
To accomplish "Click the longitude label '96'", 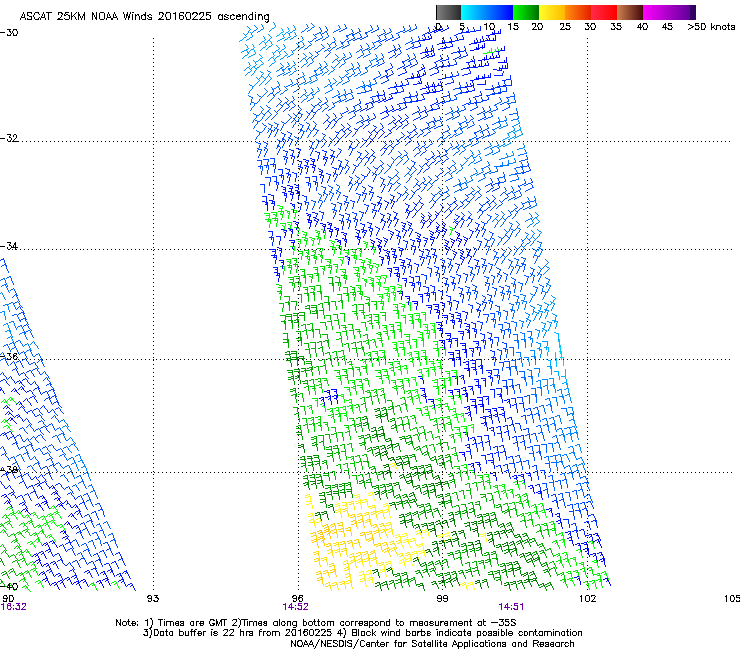I will click(297, 599).
